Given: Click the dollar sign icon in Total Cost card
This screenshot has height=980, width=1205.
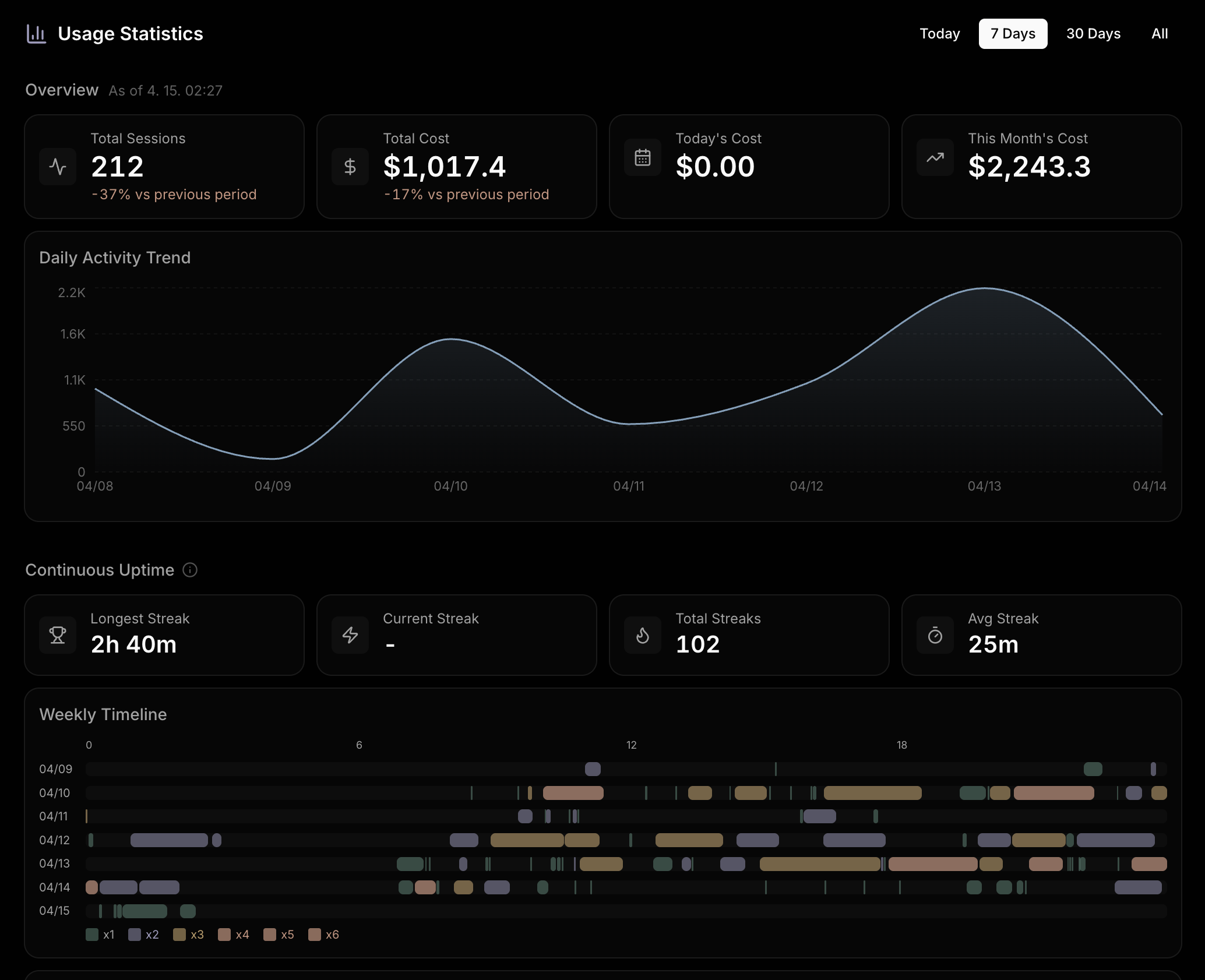Looking at the screenshot, I should 350,167.
